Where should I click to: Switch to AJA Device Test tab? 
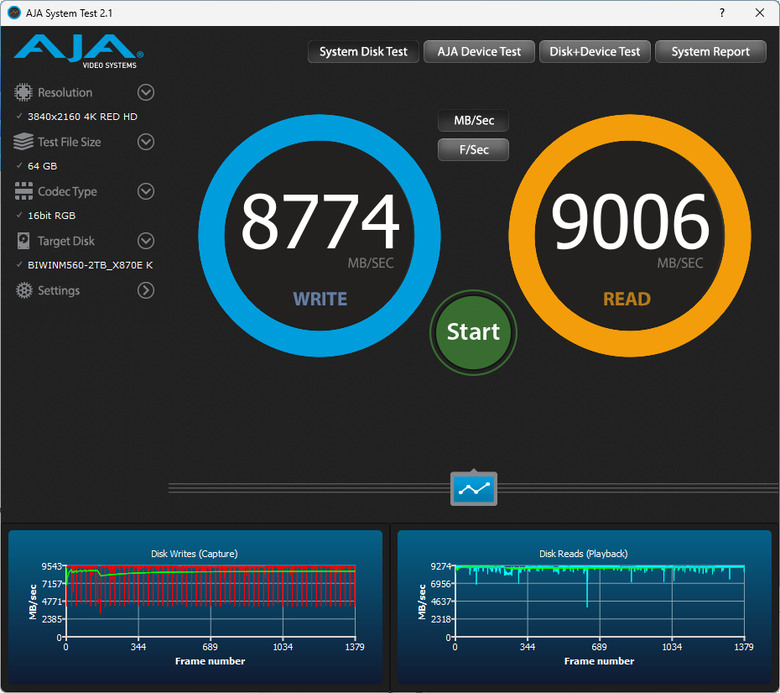479,52
